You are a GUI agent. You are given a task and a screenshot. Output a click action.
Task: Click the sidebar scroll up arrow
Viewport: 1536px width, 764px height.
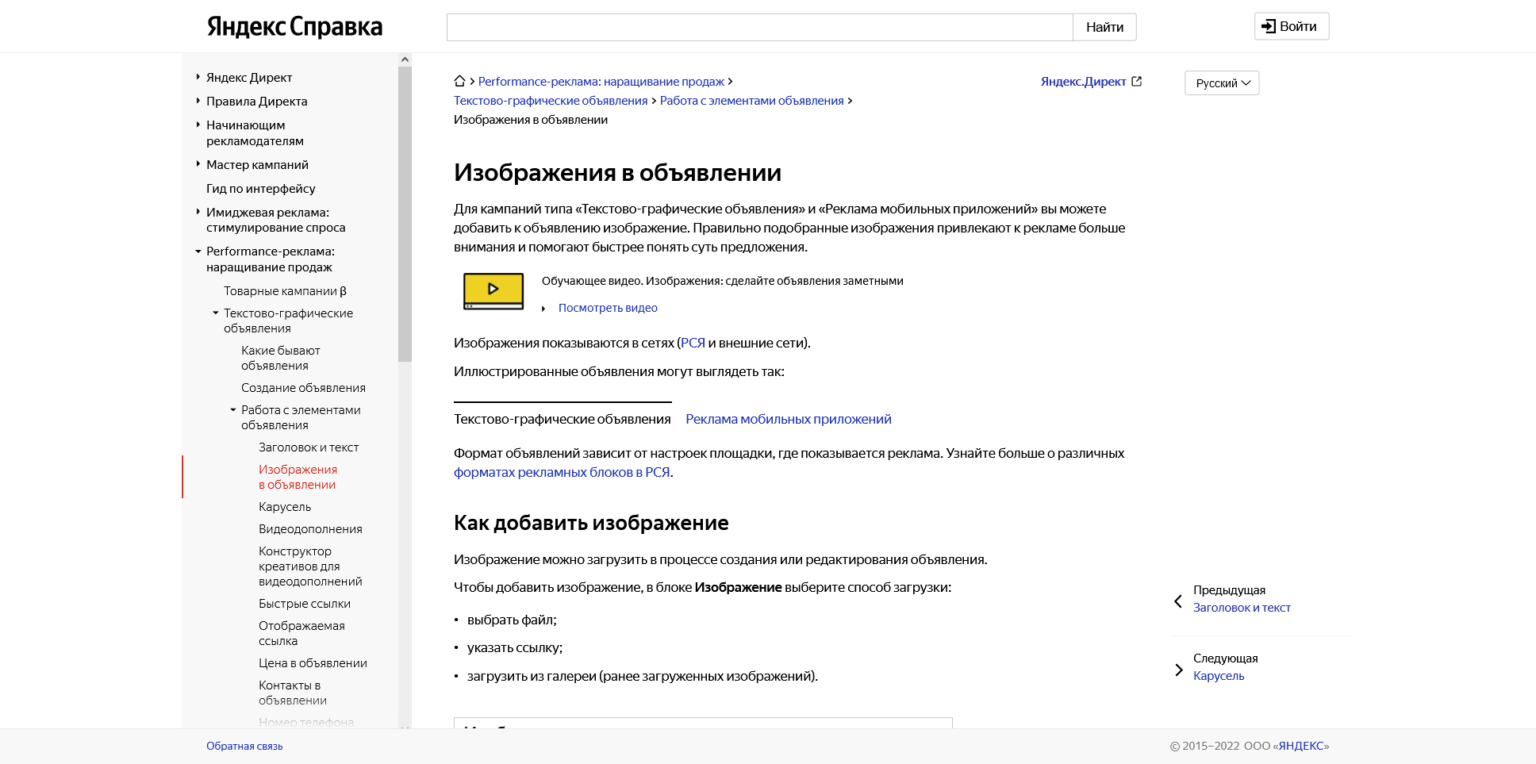405,59
